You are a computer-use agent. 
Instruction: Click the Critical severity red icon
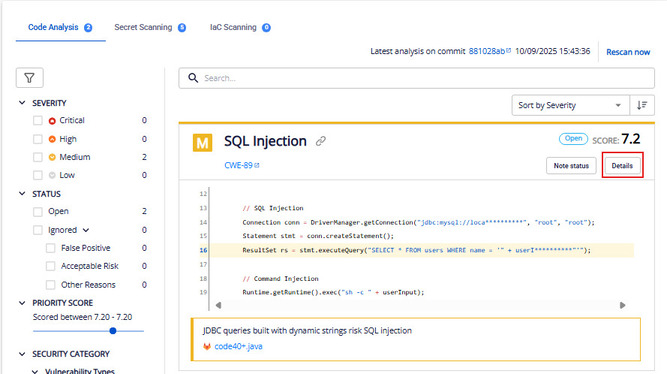(x=52, y=121)
